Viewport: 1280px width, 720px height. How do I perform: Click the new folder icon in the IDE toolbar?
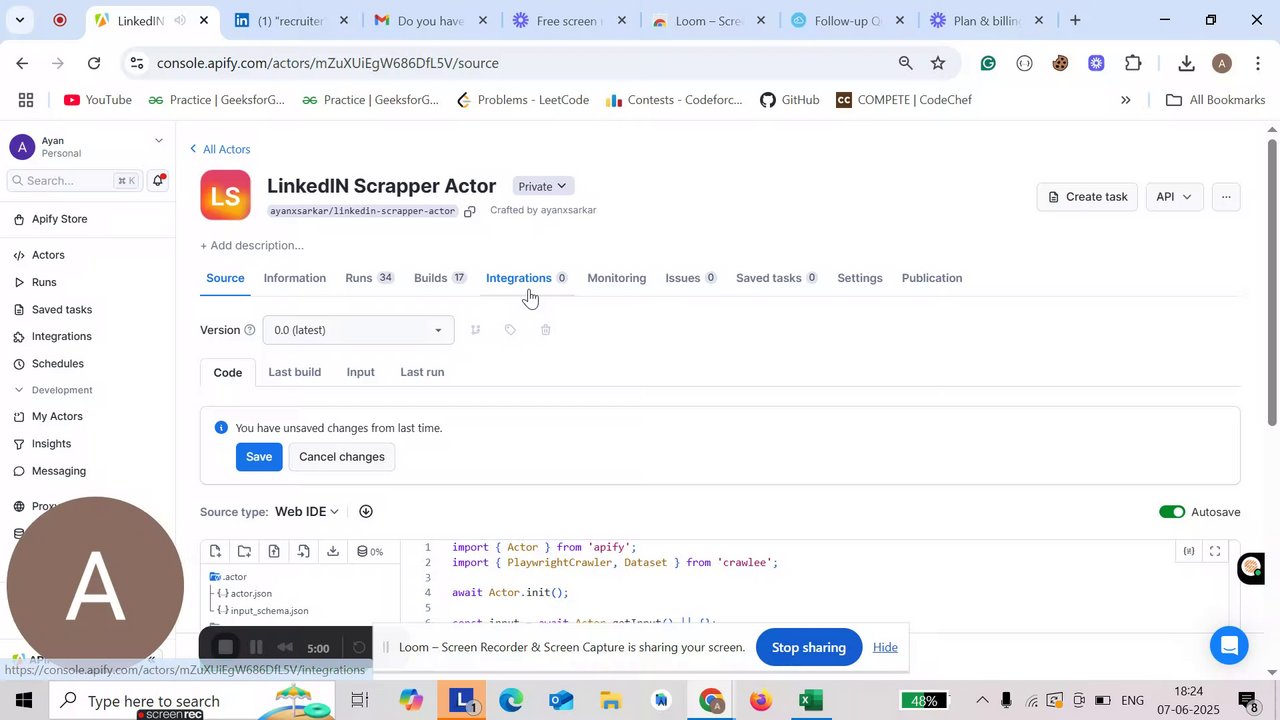(244, 551)
